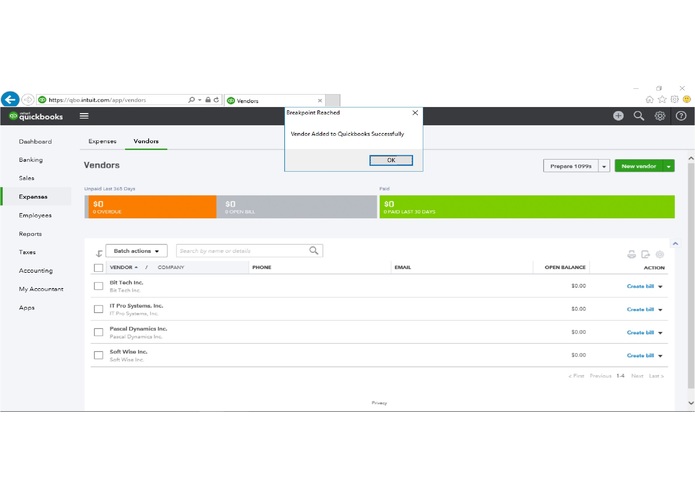This screenshot has height=494, width=695.
Task: Filter by the green Paid Last 30 Days bar
Action: pyautogui.click(x=527, y=206)
